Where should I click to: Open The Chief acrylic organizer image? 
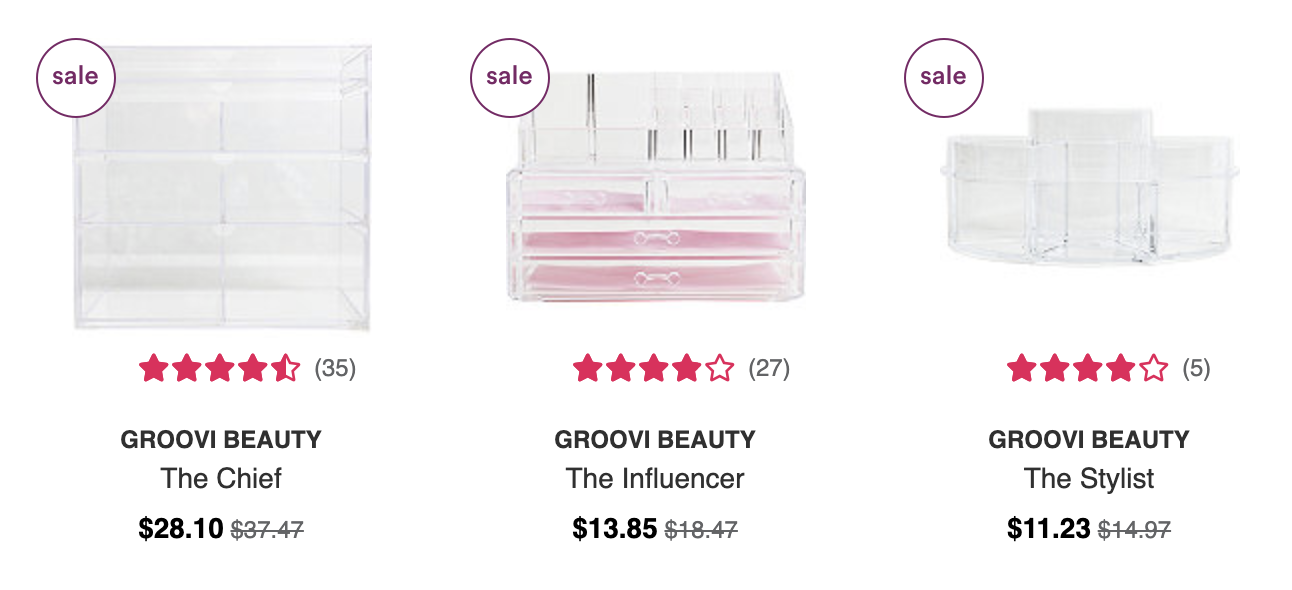[222, 187]
